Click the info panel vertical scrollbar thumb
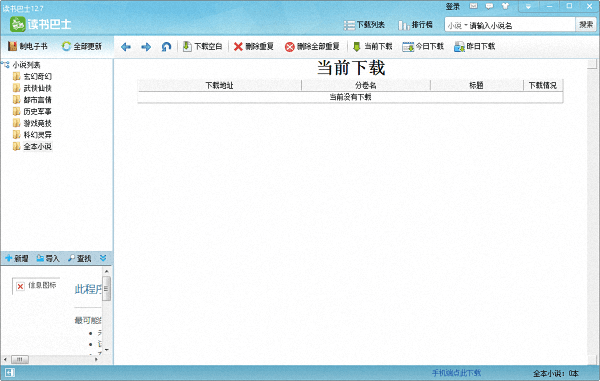 [106, 288]
